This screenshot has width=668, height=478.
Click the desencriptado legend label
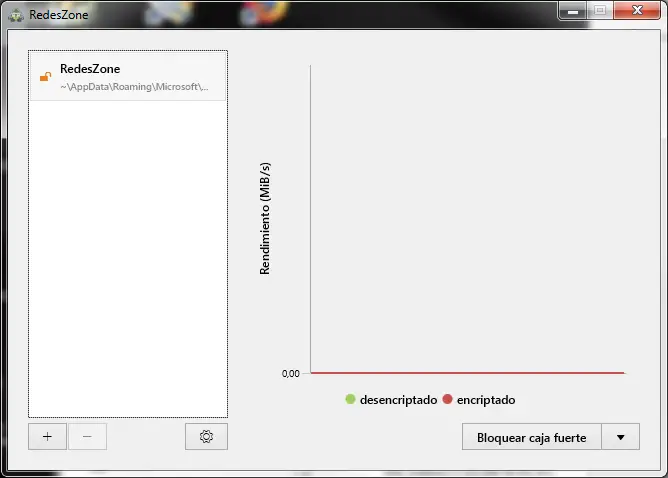point(398,400)
